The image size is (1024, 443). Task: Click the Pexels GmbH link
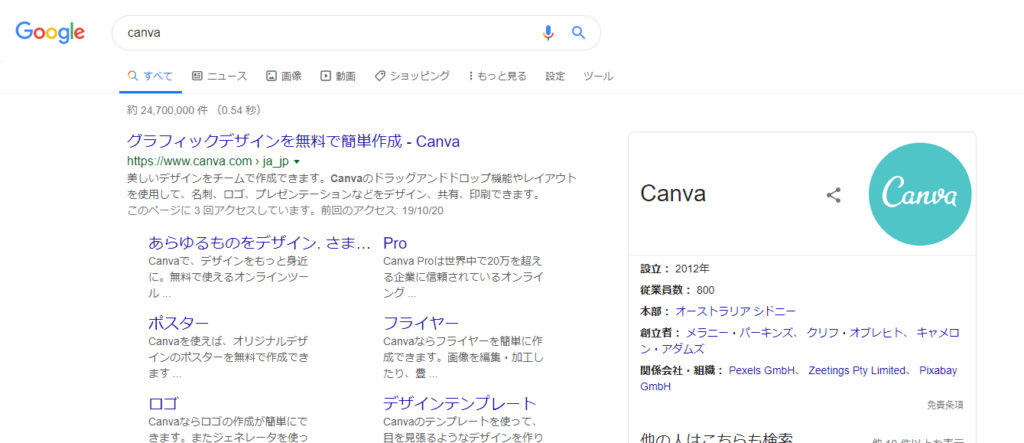pos(762,370)
